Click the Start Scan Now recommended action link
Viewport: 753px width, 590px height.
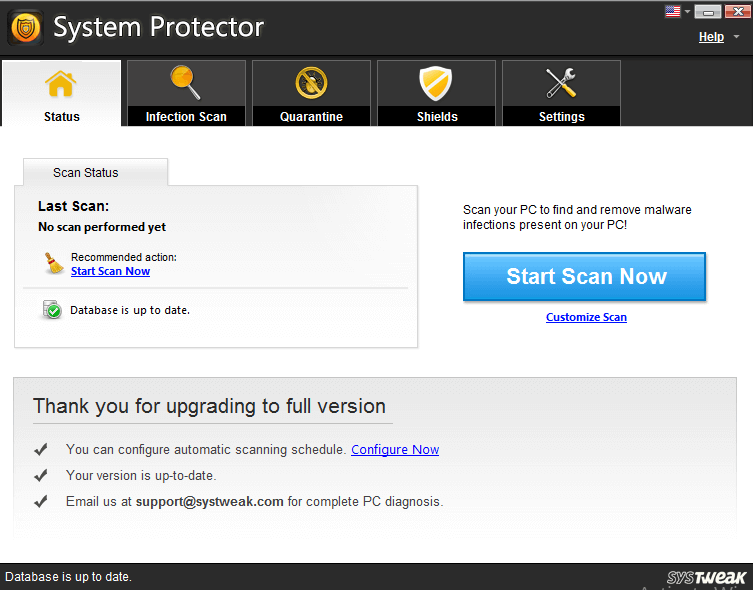pos(110,271)
